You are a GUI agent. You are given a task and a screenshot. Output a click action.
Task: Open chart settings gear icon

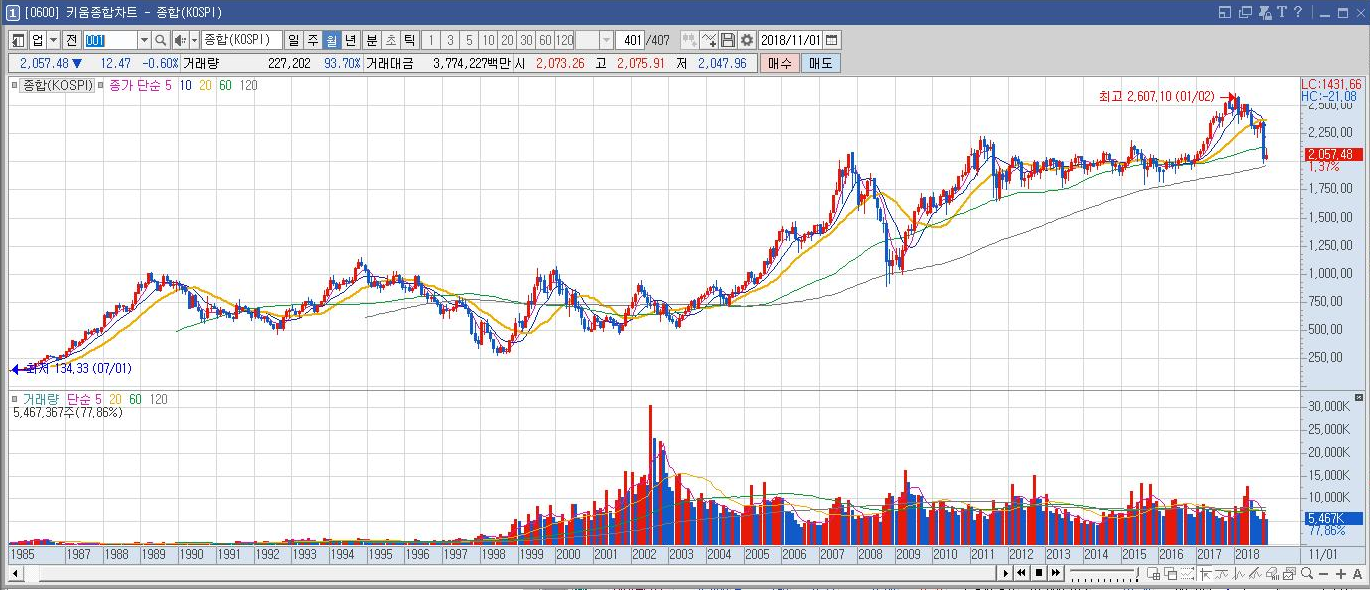click(746, 40)
